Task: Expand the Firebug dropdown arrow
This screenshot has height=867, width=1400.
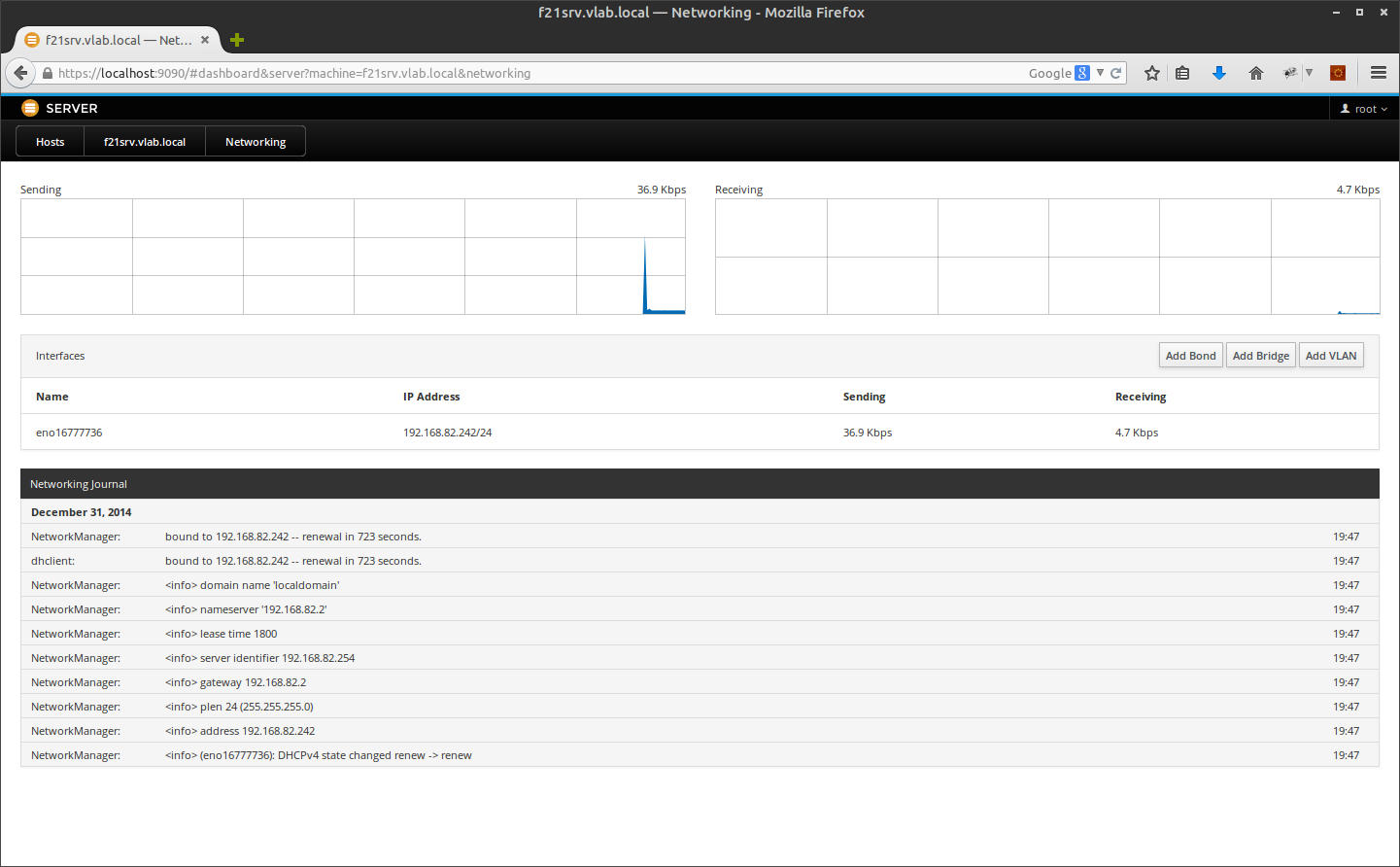Action: (1309, 73)
